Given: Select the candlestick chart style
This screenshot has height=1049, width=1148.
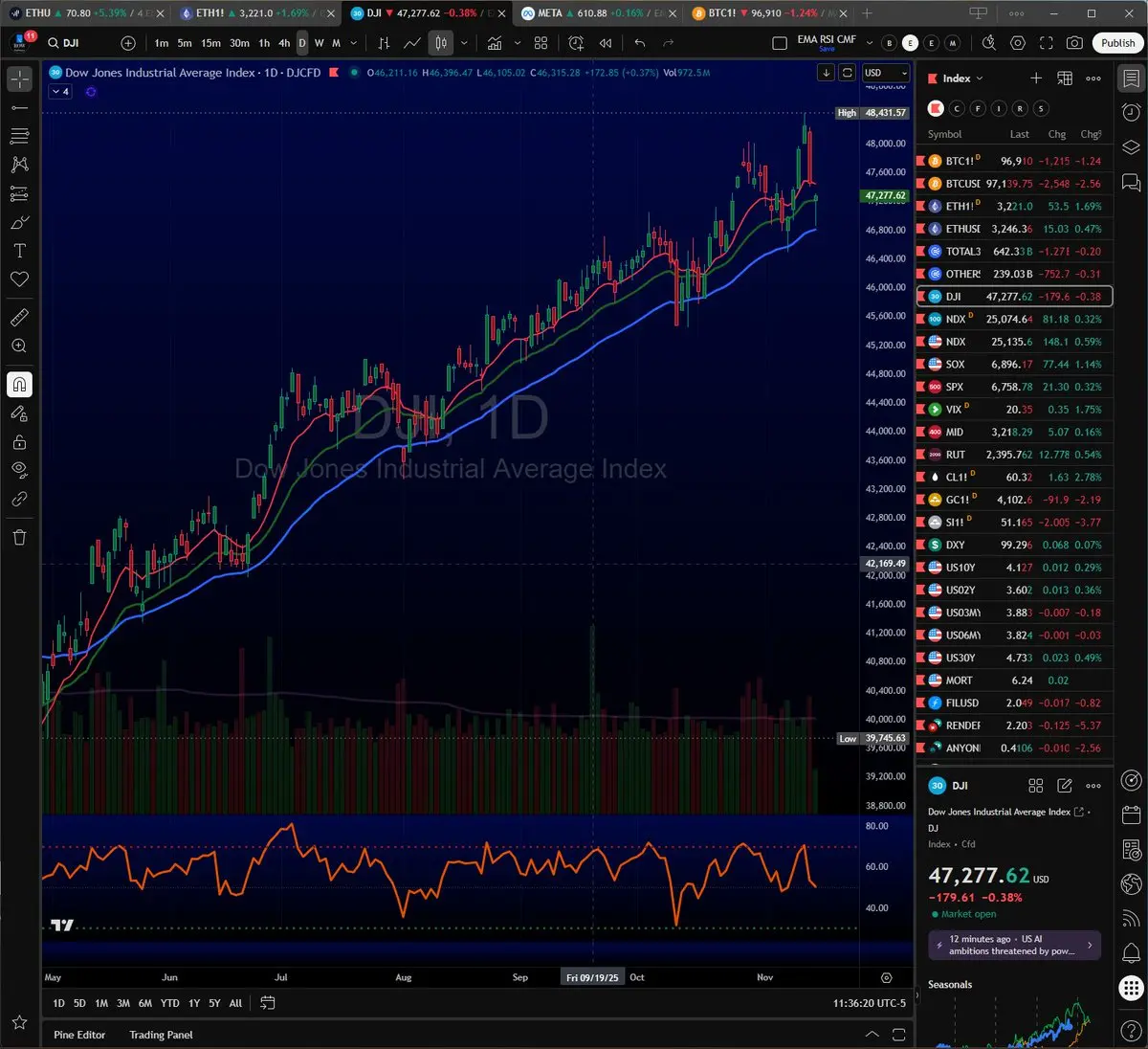Looking at the screenshot, I should tap(441, 43).
